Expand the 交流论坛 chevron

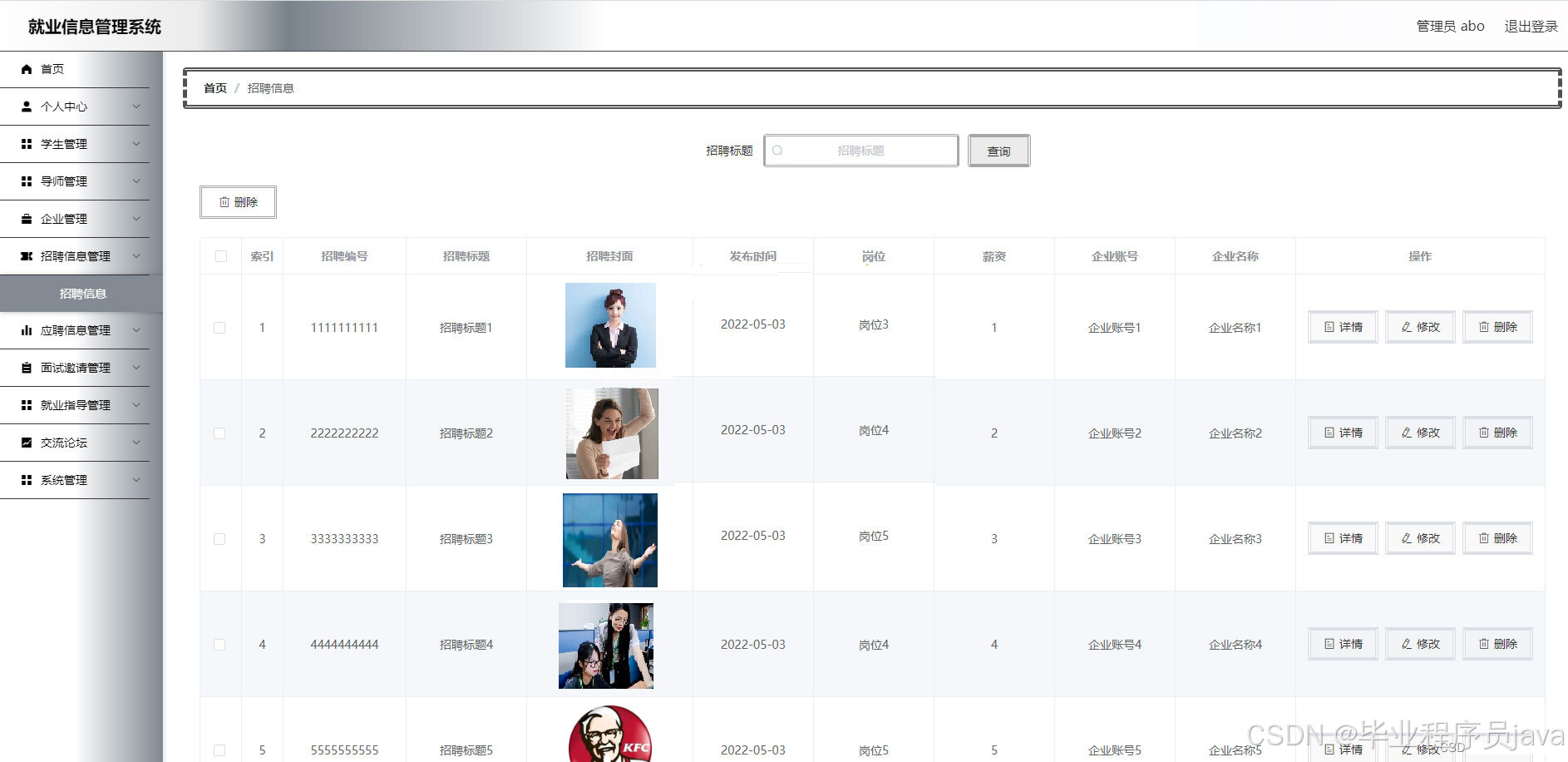click(136, 443)
